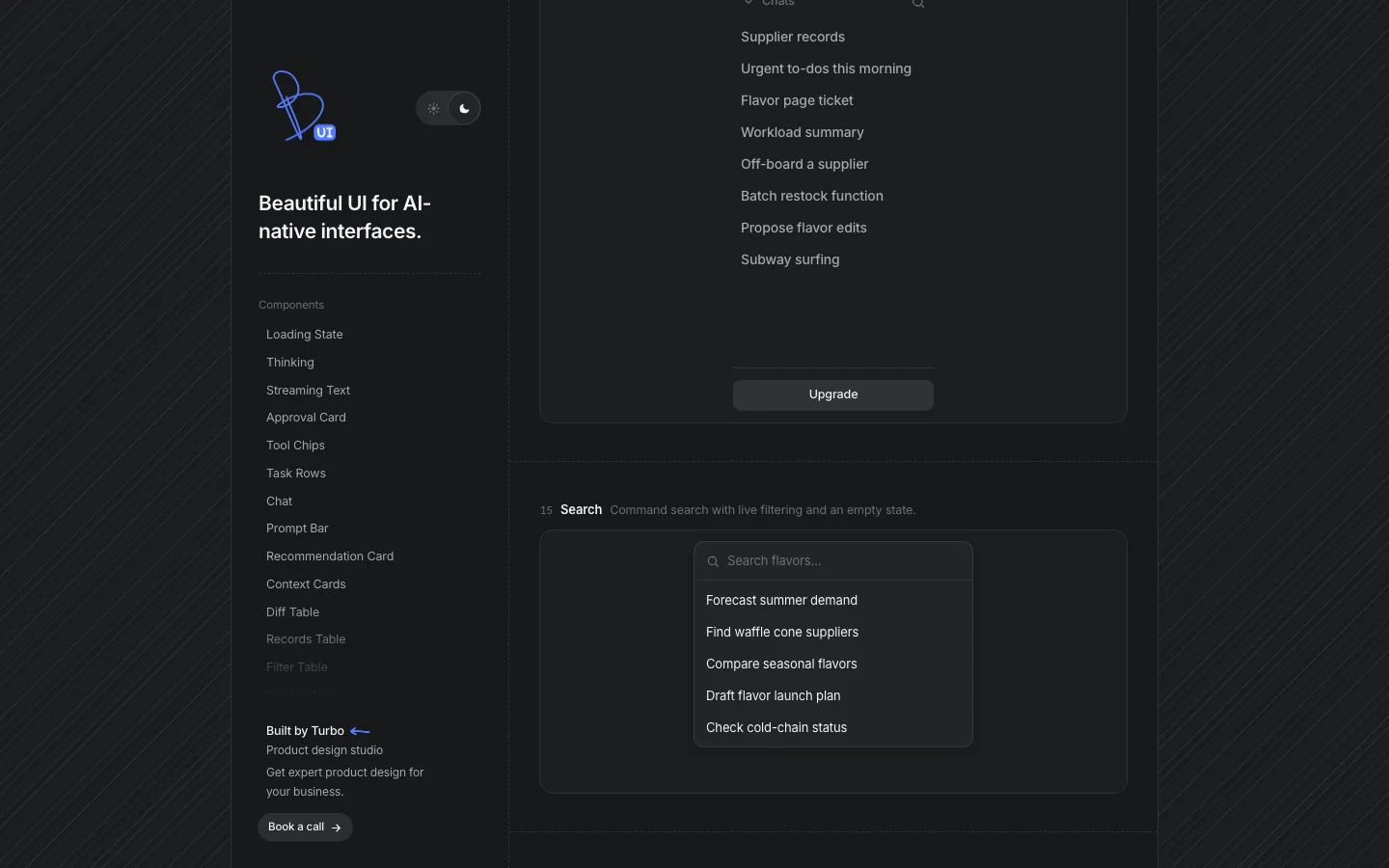Open the Context Cards component
The image size is (1389, 868).
pyautogui.click(x=306, y=584)
